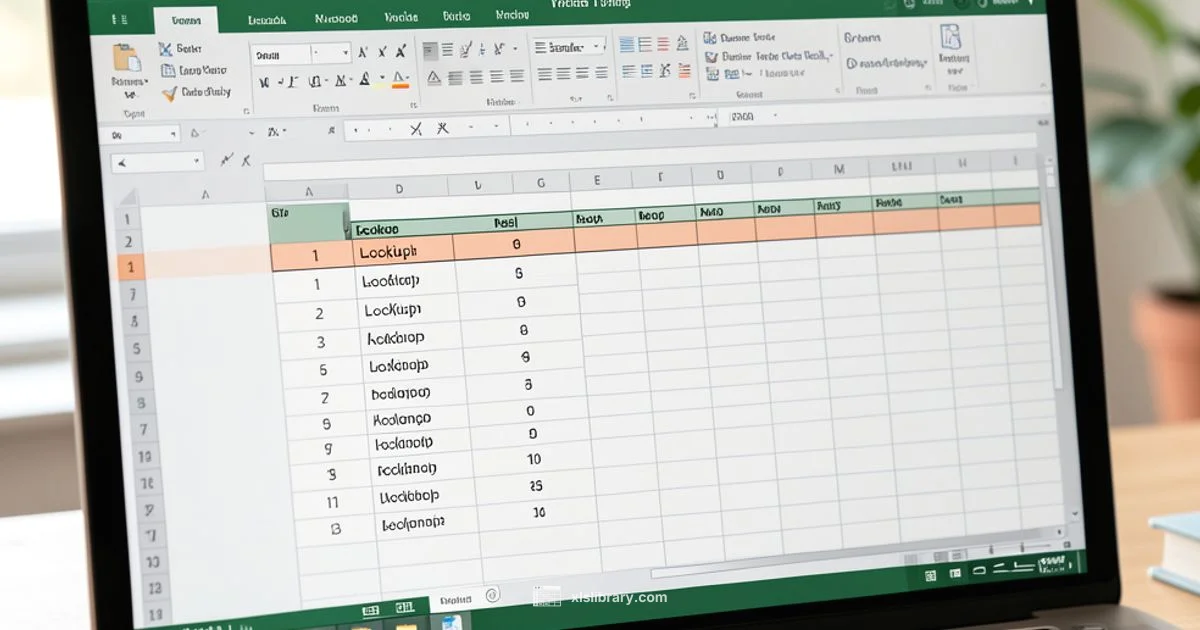
Task: Click inside the Name Box field
Action: click(x=140, y=133)
